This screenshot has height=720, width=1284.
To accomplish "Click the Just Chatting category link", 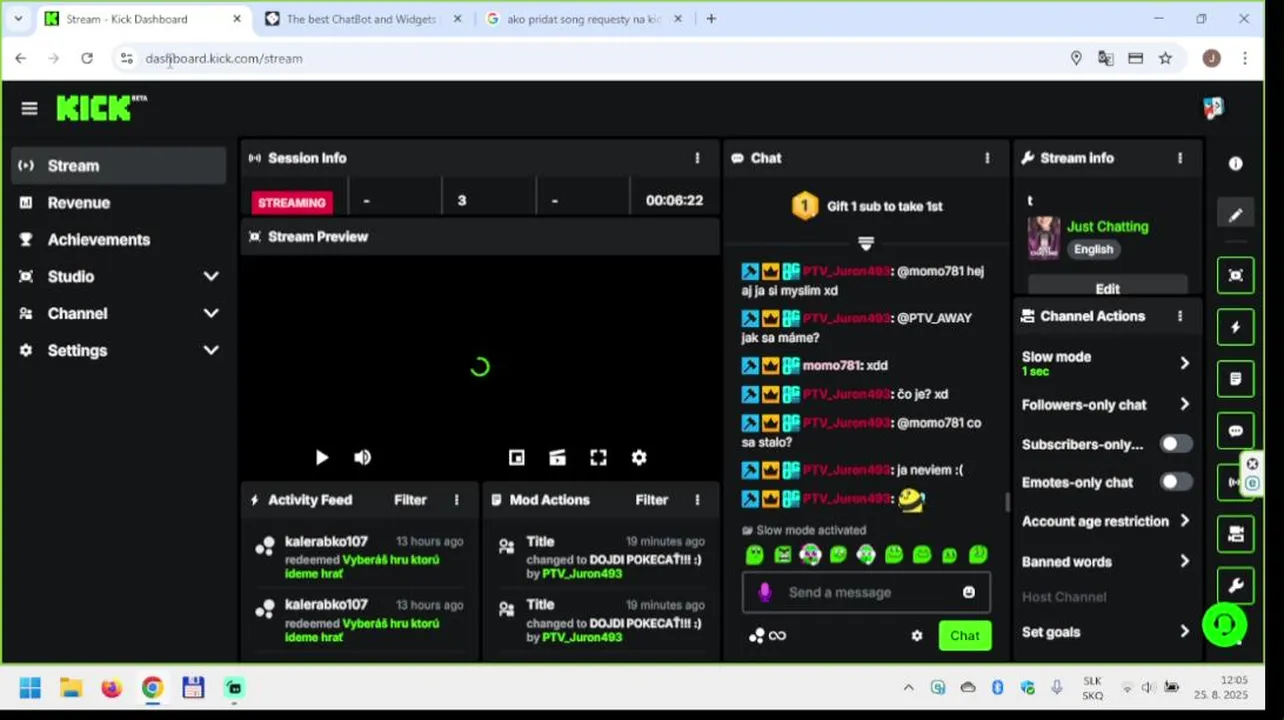I will tap(1108, 227).
